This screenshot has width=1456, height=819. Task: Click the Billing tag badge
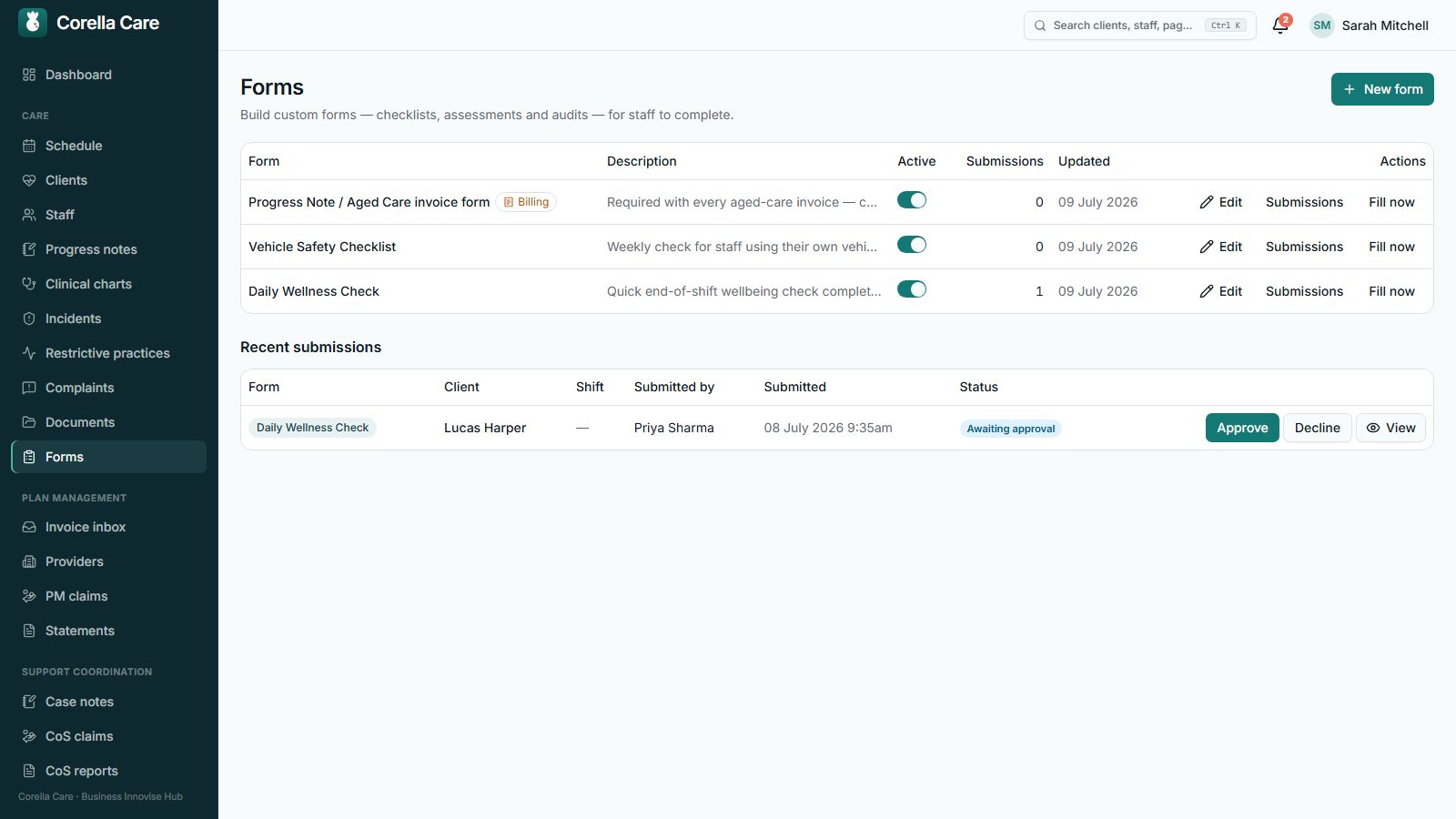click(x=526, y=202)
